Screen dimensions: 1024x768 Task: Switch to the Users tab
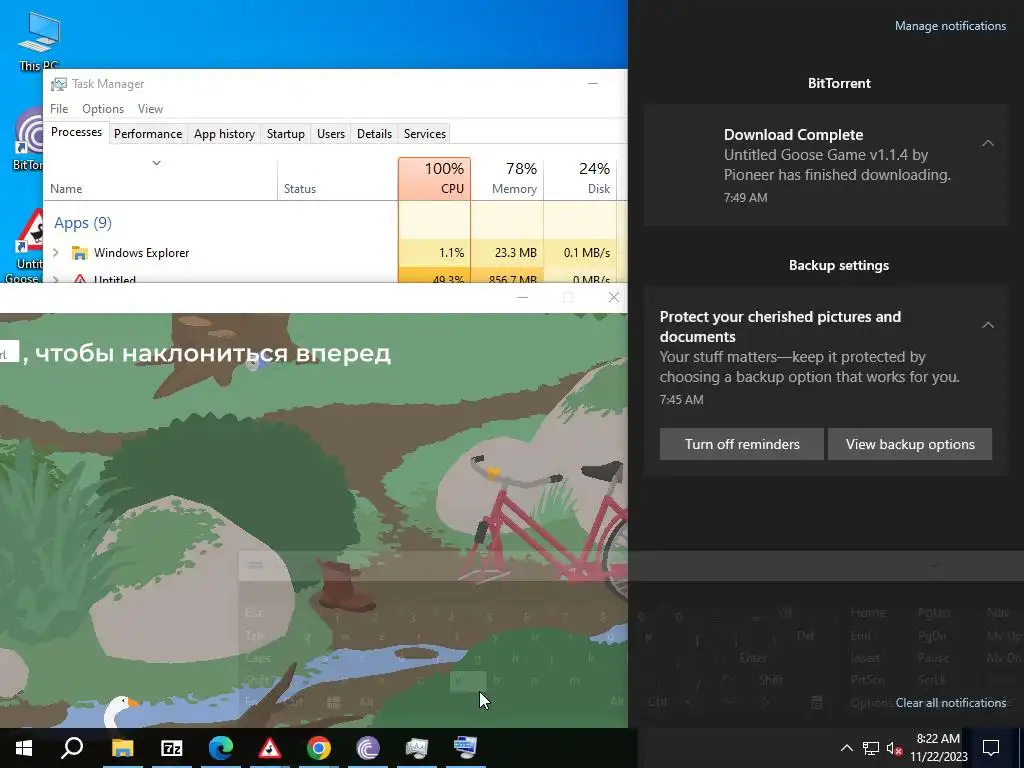(x=330, y=133)
